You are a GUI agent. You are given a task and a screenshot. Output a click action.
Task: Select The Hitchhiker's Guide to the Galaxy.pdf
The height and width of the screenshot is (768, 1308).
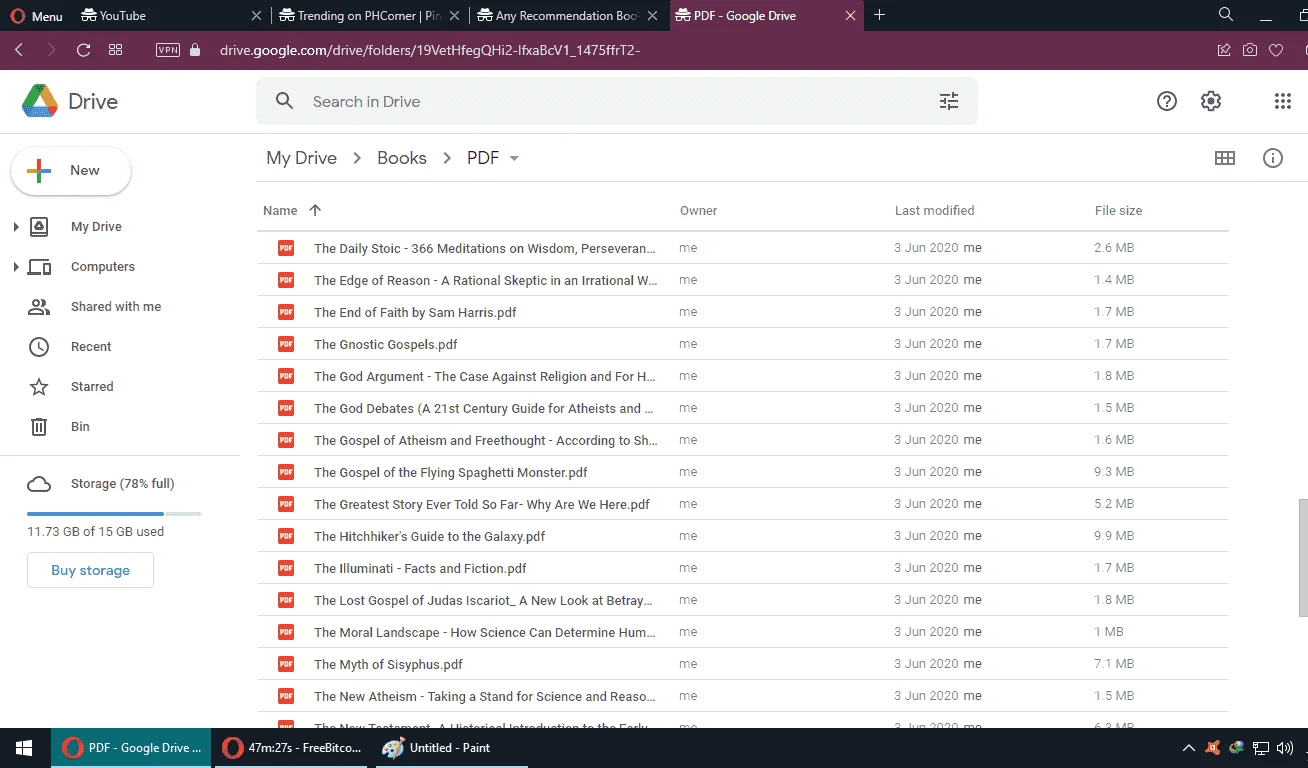click(742, 536)
